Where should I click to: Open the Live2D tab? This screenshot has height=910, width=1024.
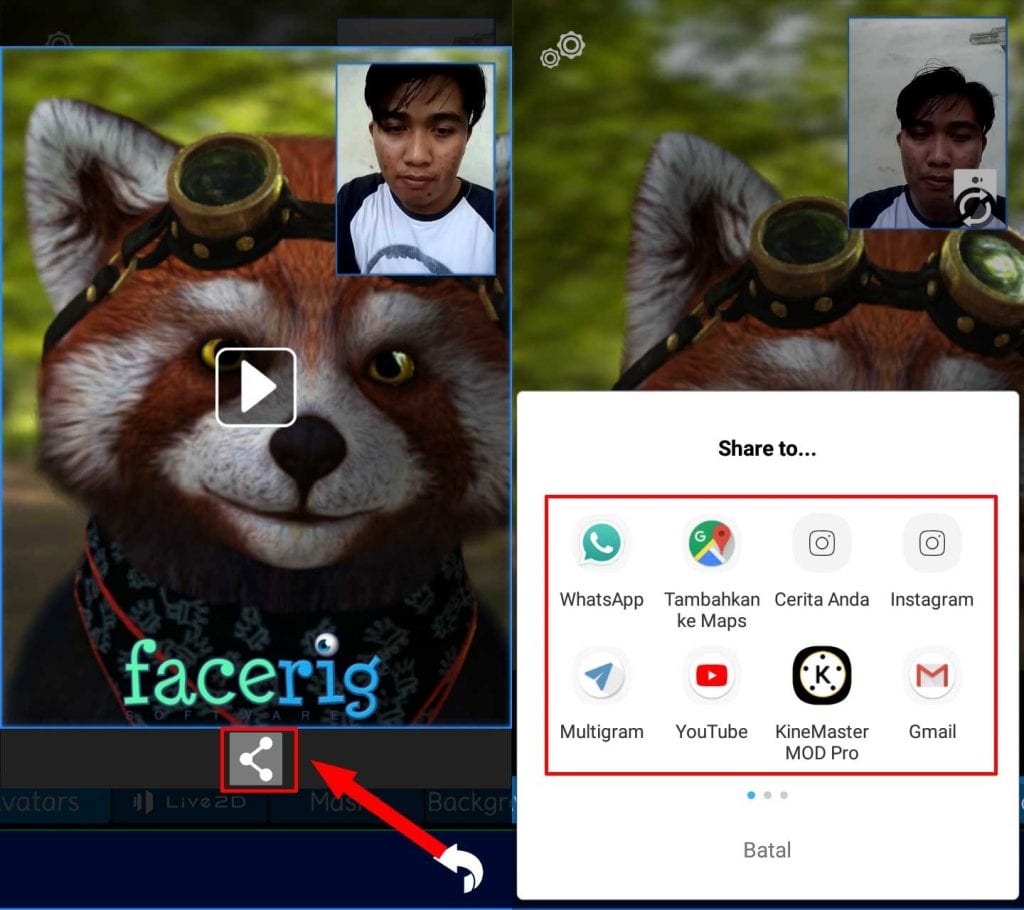(189, 803)
